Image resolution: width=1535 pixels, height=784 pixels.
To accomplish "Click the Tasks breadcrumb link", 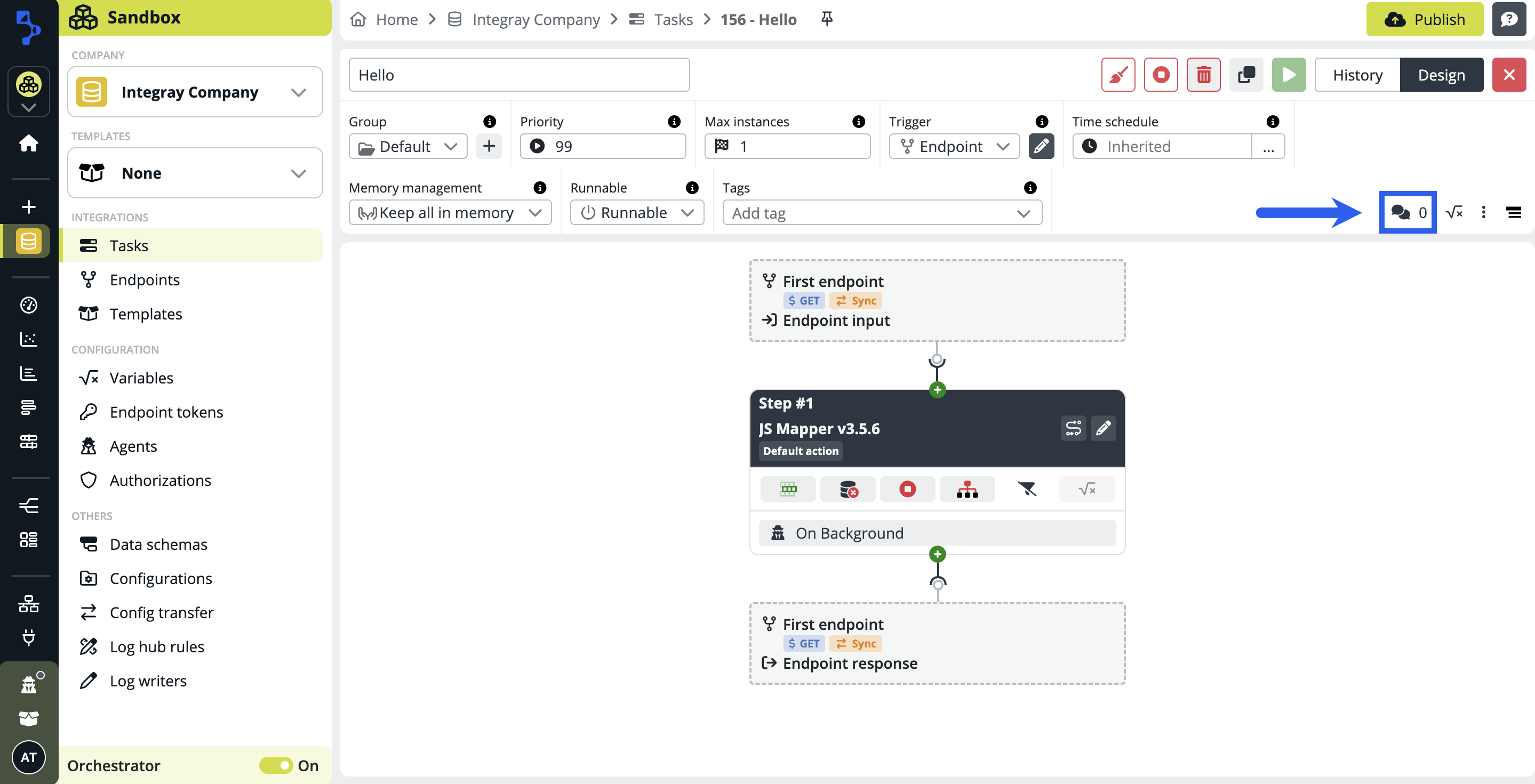I will pos(673,20).
